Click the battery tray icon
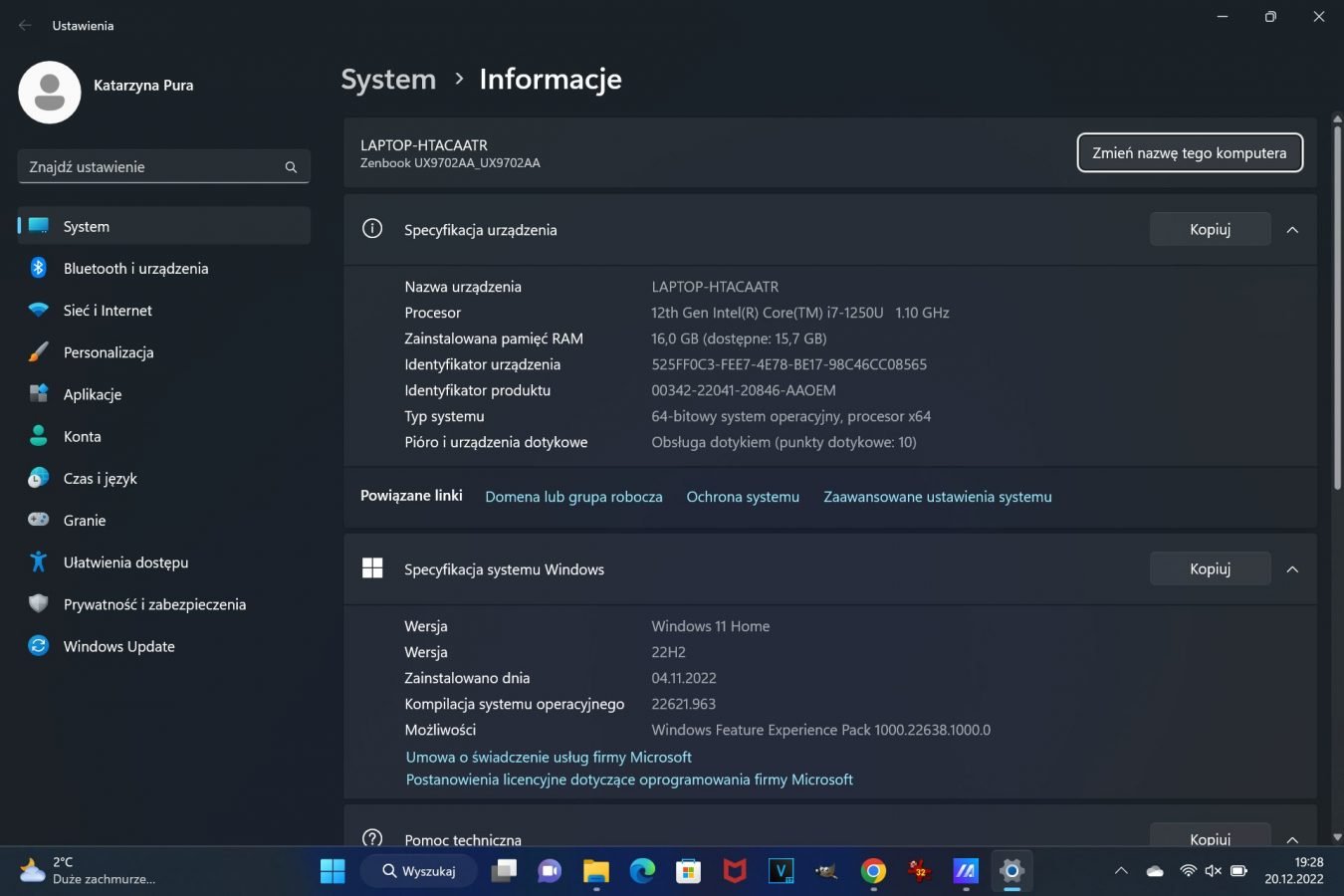The width and height of the screenshot is (1344, 896). [1238, 871]
